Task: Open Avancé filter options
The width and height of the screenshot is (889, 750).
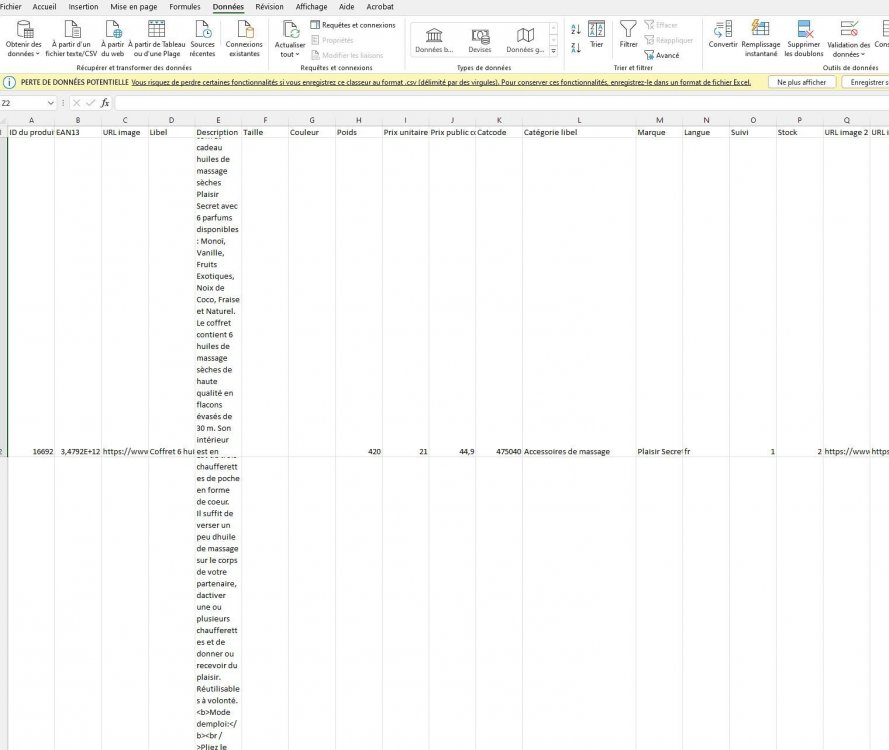Action: [x=662, y=55]
